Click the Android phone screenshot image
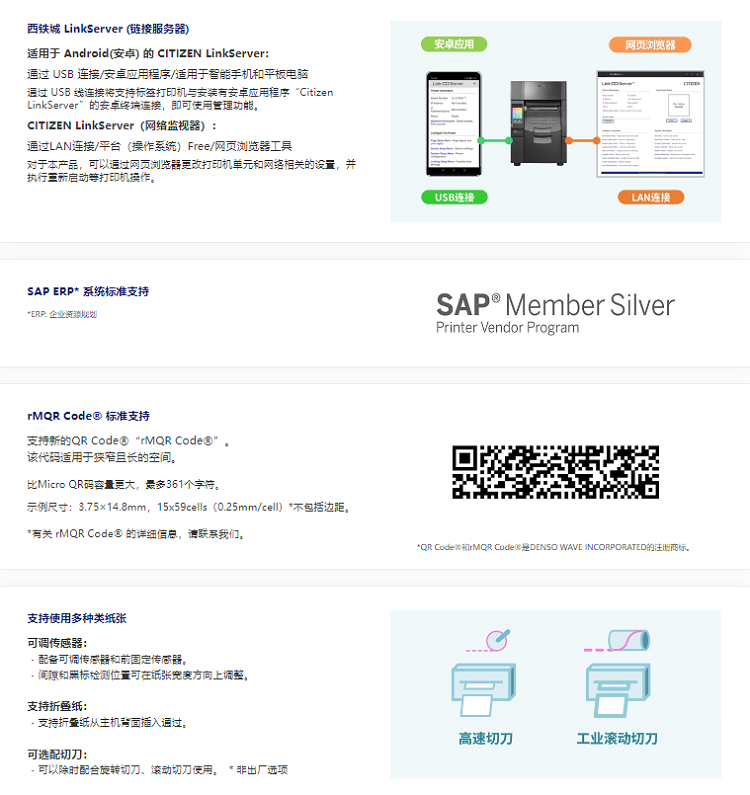 454,124
